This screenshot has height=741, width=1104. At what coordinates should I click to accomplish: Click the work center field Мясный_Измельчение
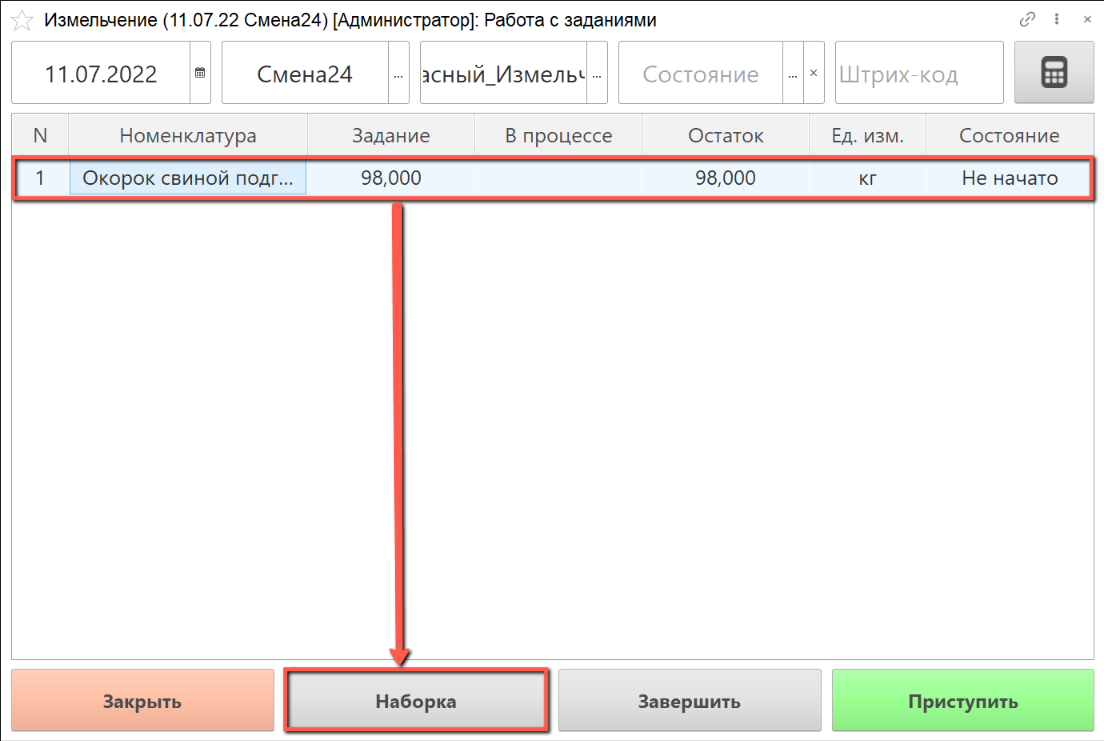(503, 73)
